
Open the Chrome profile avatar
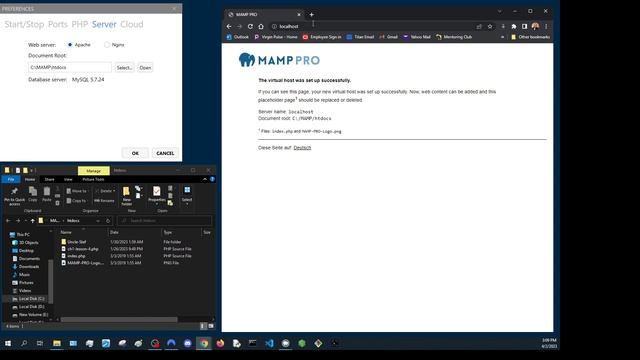pyautogui.click(x=535, y=26)
